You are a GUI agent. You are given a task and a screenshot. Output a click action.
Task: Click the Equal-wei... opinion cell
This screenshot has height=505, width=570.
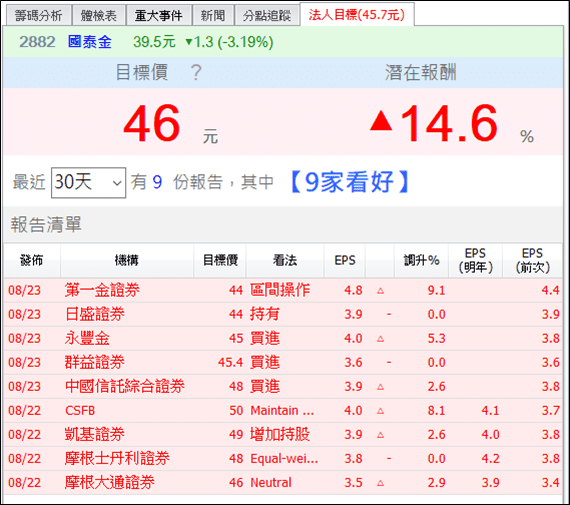[284, 458]
